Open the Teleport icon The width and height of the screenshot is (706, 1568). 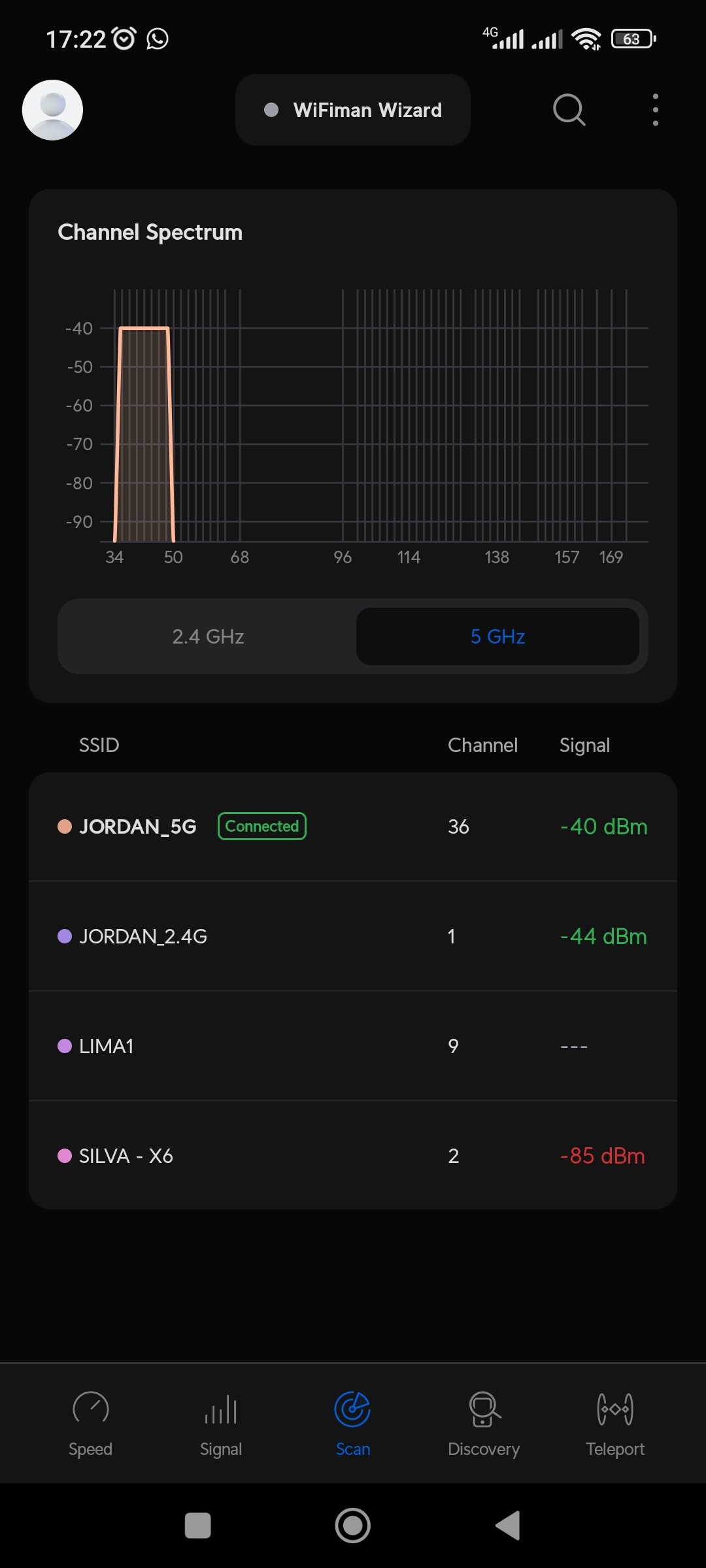pos(615,1409)
